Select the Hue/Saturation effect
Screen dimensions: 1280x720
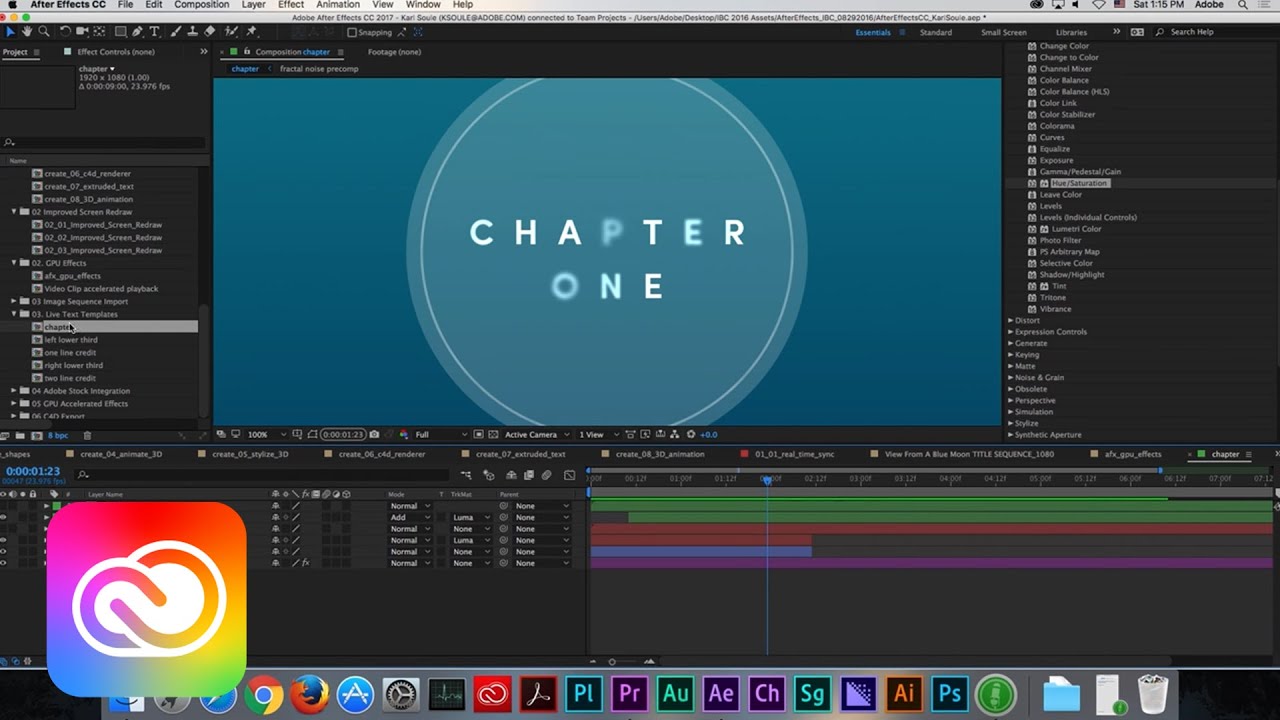(1079, 183)
